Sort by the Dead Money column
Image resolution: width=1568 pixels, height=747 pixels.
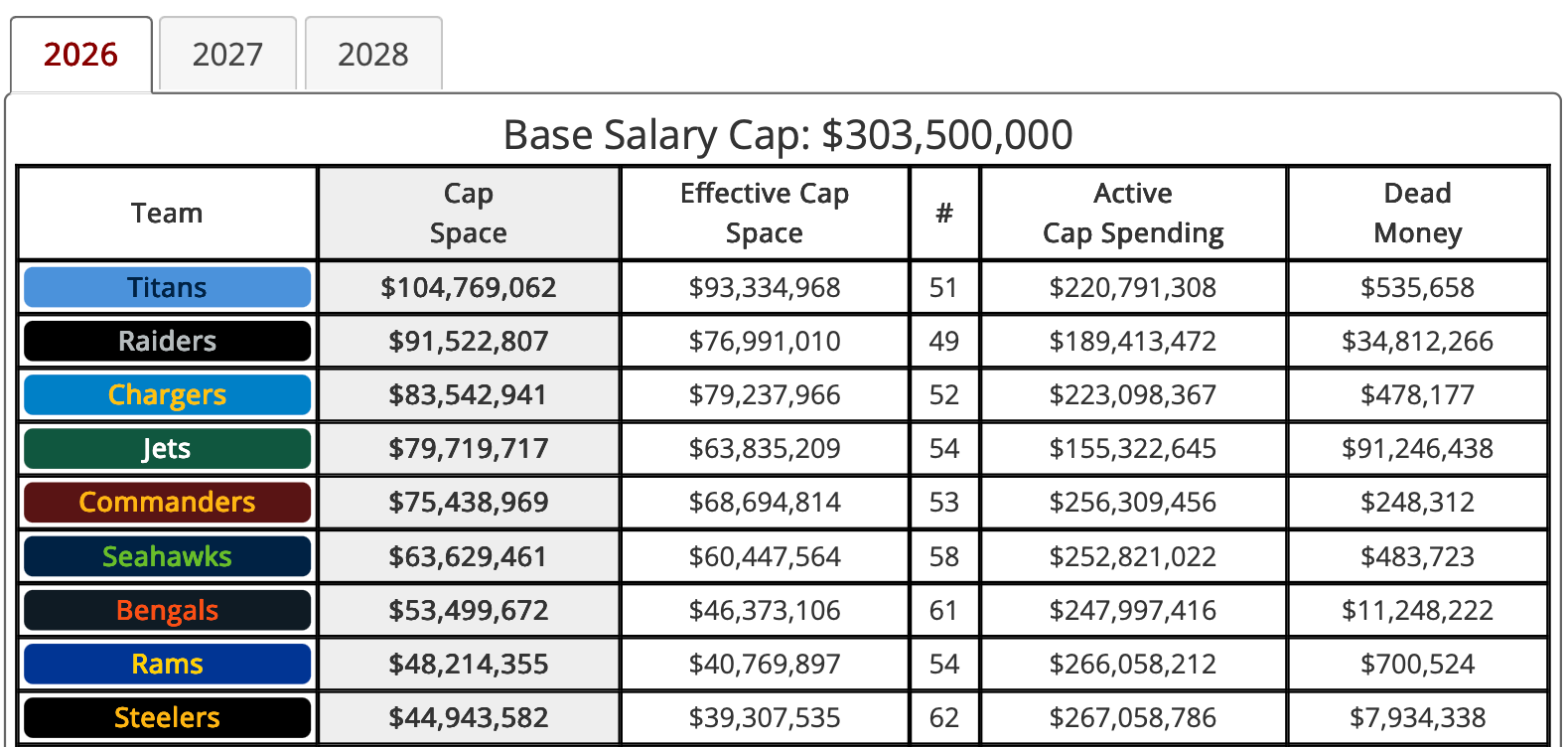pyautogui.click(x=1417, y=214)
